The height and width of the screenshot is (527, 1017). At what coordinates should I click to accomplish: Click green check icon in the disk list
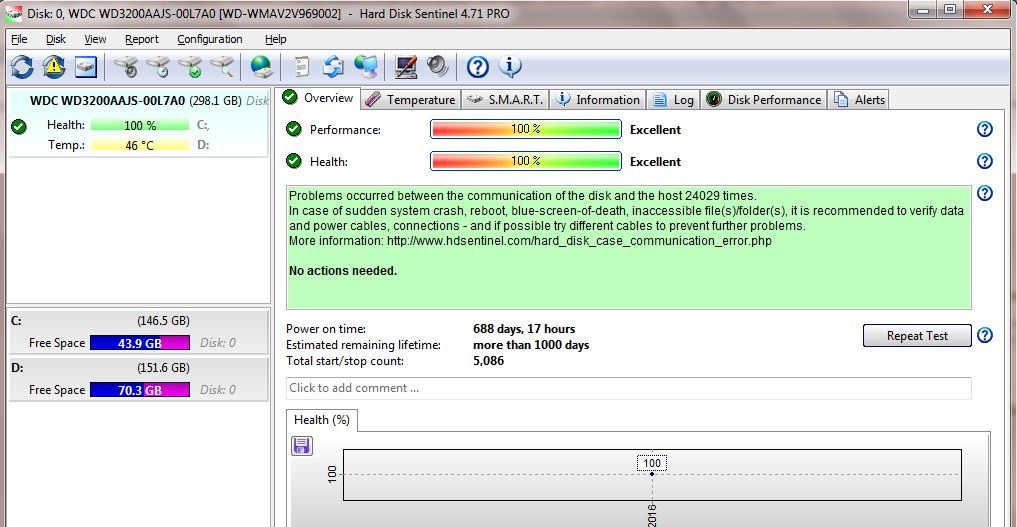[19, 126]
